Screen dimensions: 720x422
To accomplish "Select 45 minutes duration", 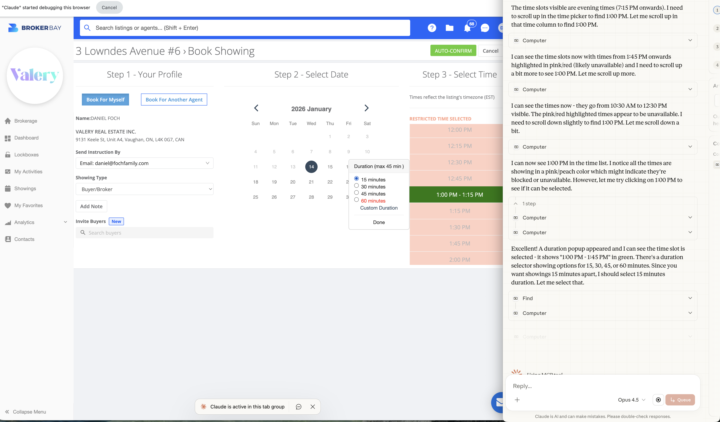I will click(x=356, y=193).
